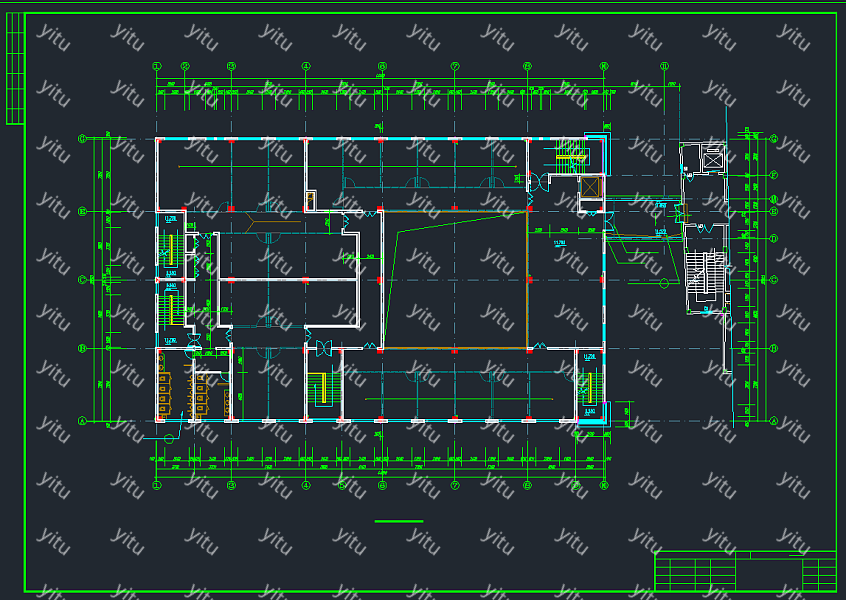
Task: Click the double swing door below the left rooms
Action: (323, 348)
